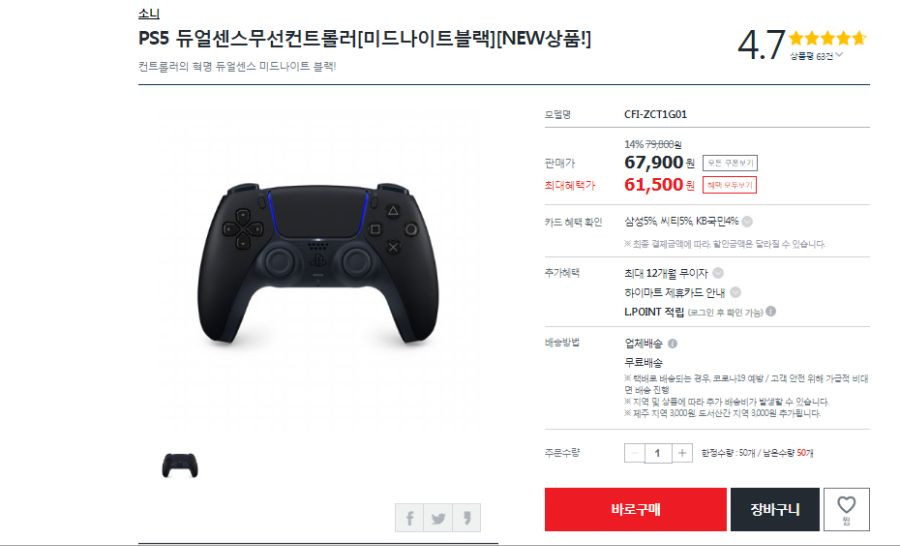The height and width of the screenshot is (546, 900).
Task: Click the 장바구니 cart button
Action: (775, 509)
